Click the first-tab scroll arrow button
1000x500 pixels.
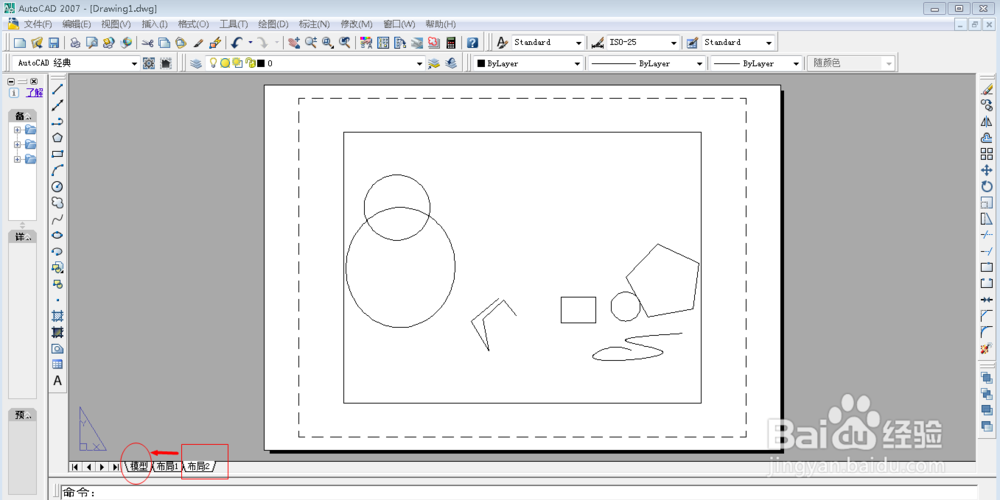click(75, 467)
